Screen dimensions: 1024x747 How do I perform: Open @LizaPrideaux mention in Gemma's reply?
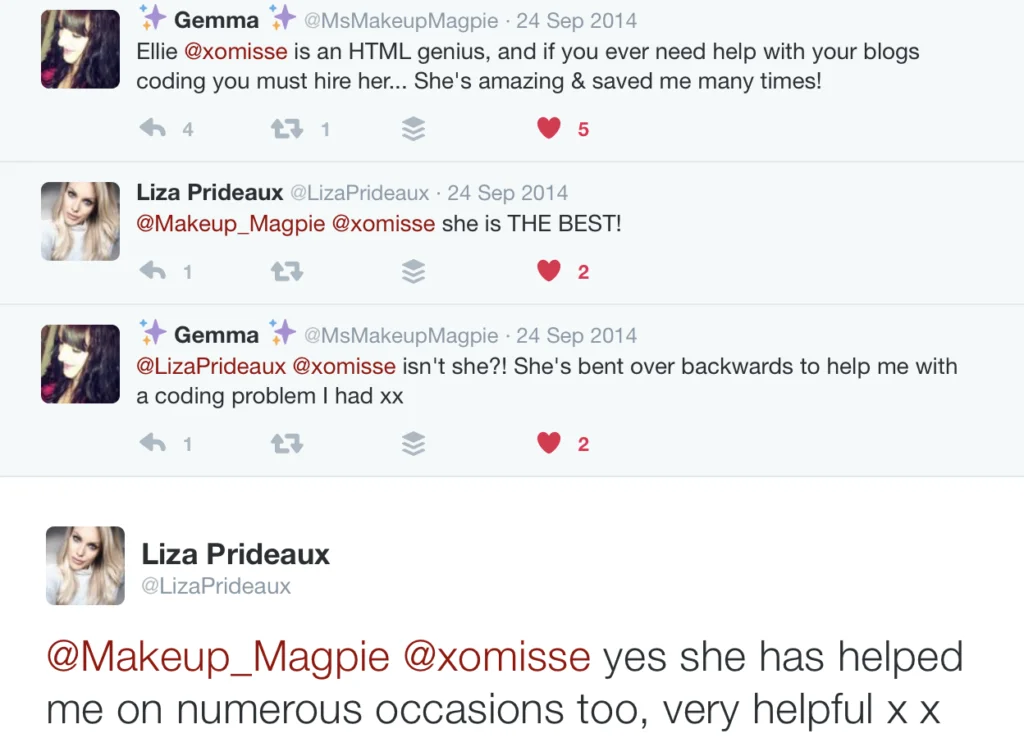(x=210, y=367)
